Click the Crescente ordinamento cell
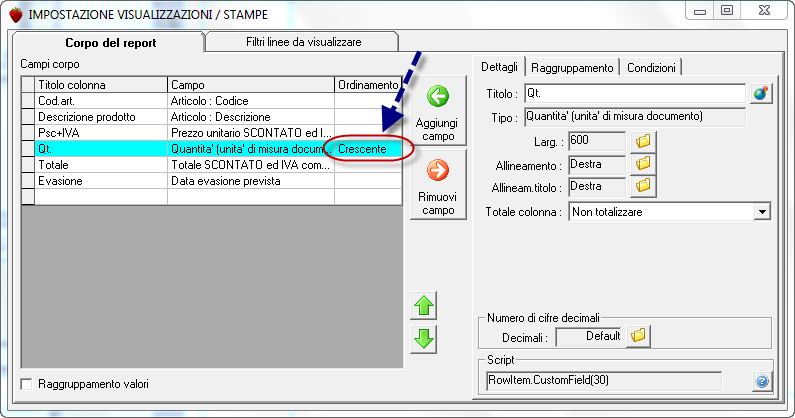This screenshot has height=418, width=795. pos(368,149)
